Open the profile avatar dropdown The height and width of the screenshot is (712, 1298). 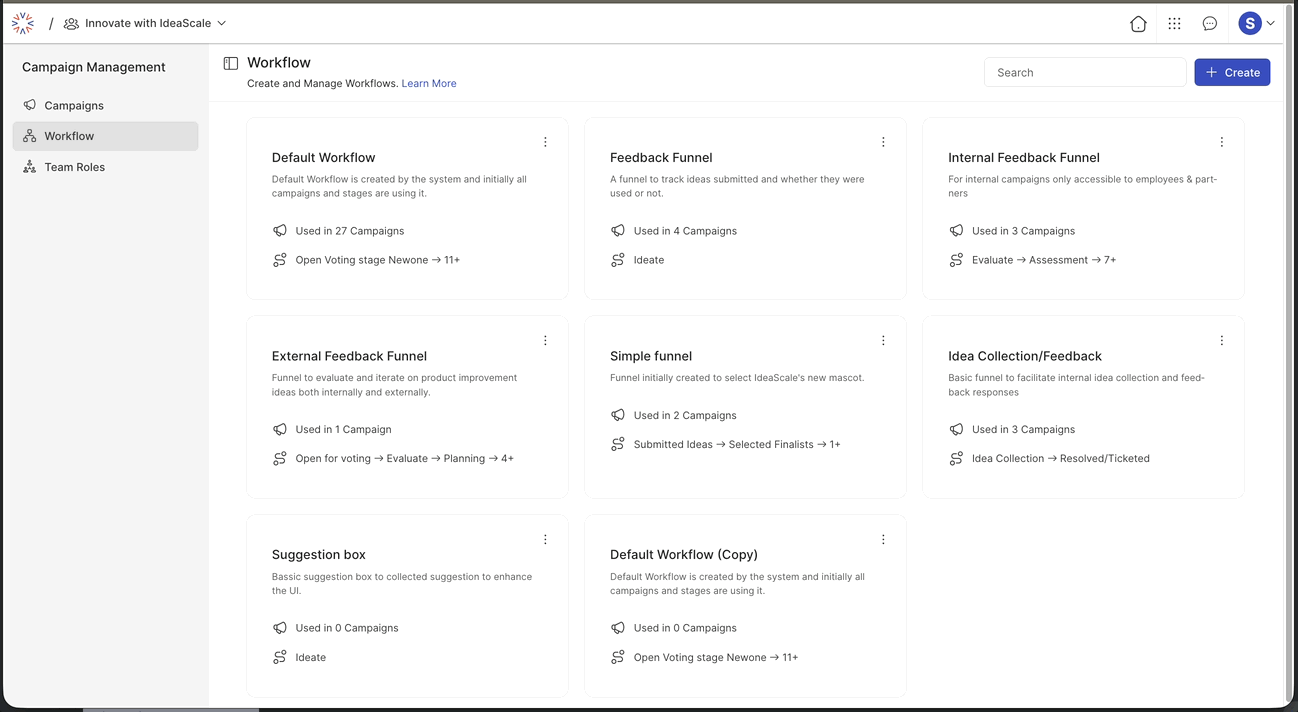pos(1258,23)
